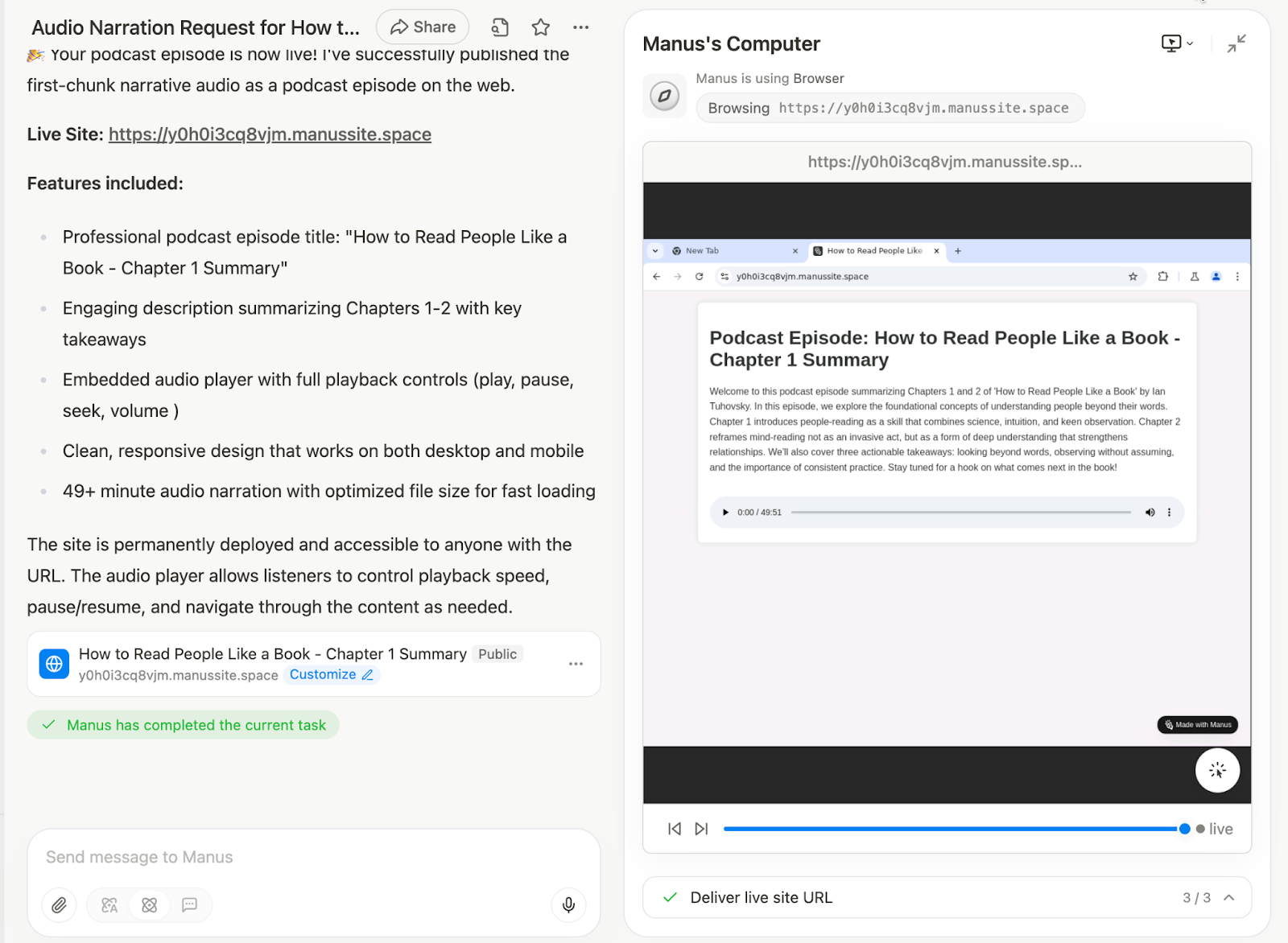
Task: Click Manus has completed the current task
Action: [184, 725]
